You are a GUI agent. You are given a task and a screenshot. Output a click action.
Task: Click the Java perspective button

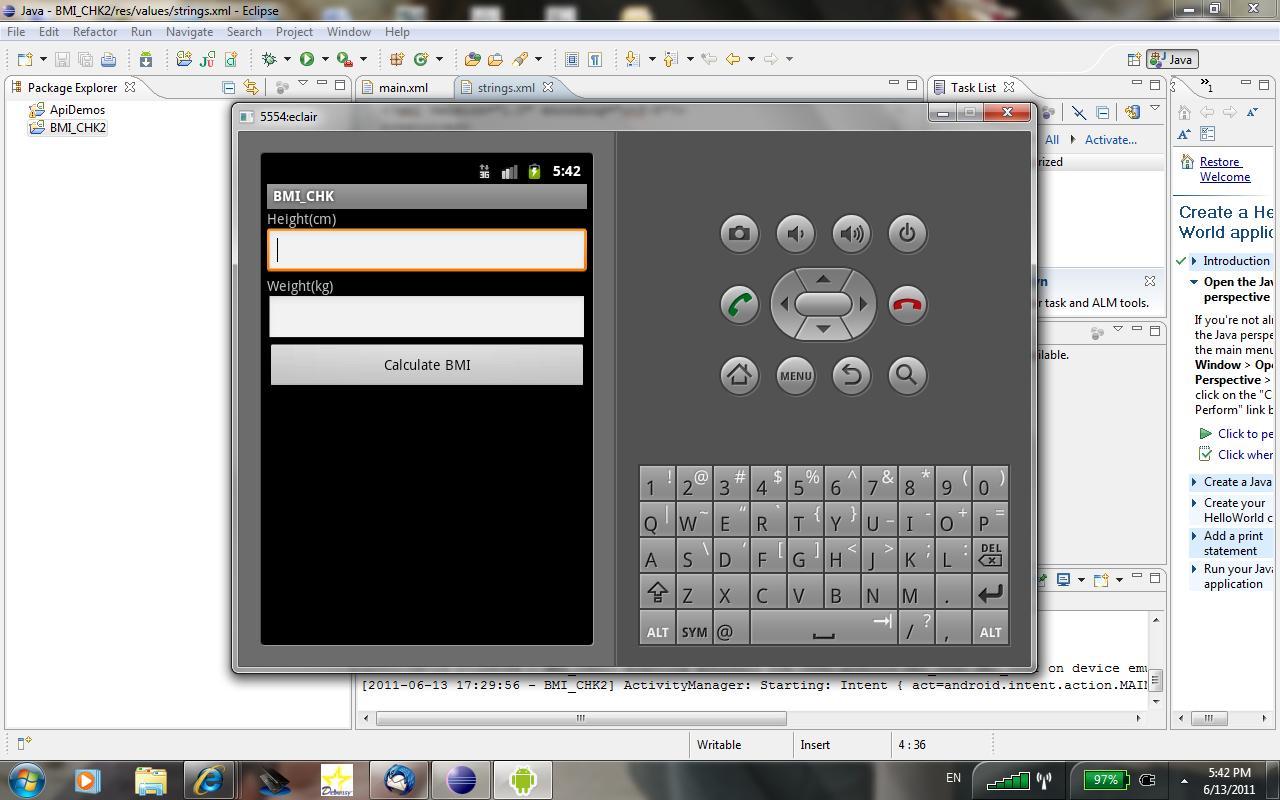point(1172,59)
